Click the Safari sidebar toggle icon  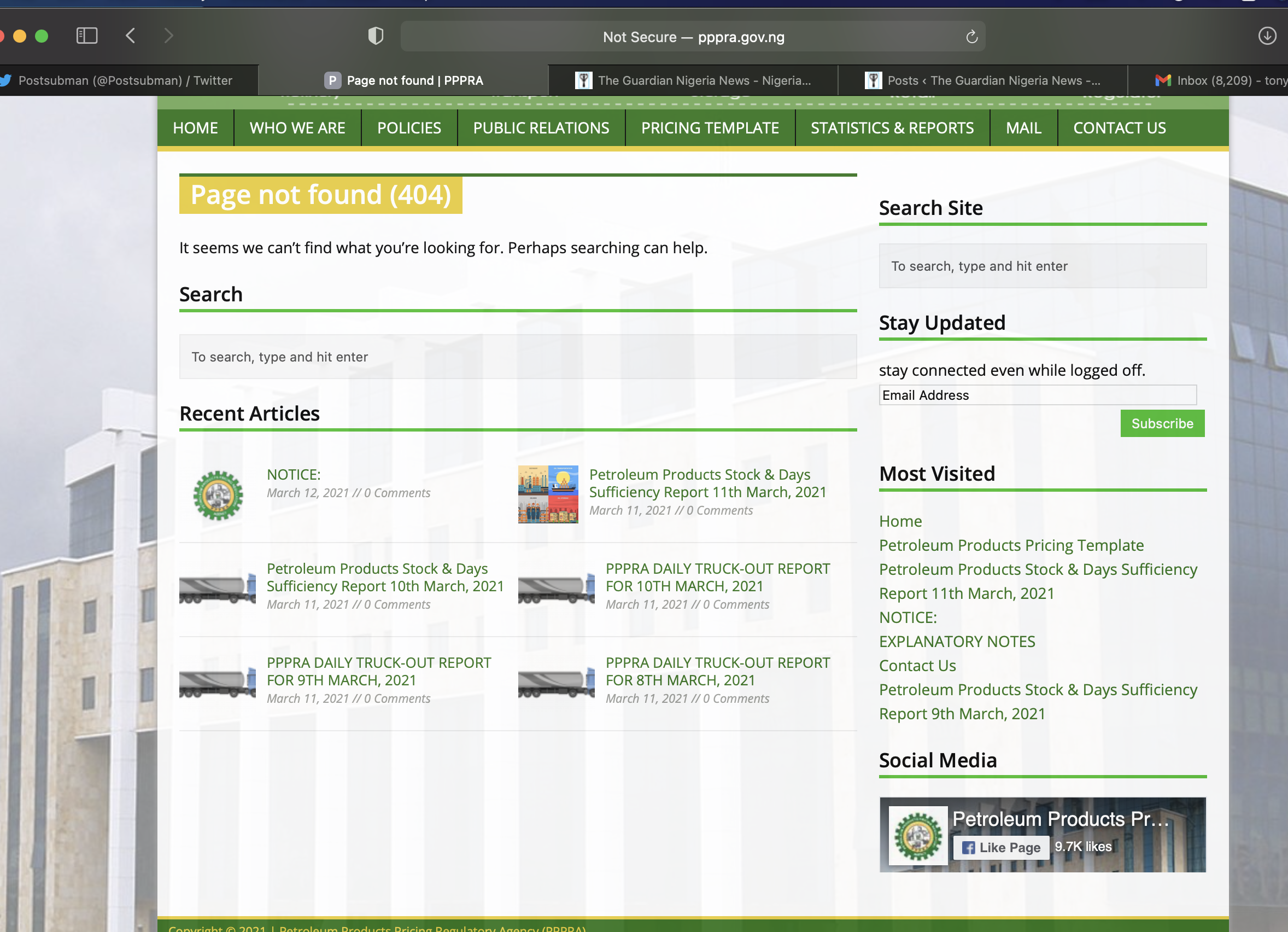(x=87, y=36)
